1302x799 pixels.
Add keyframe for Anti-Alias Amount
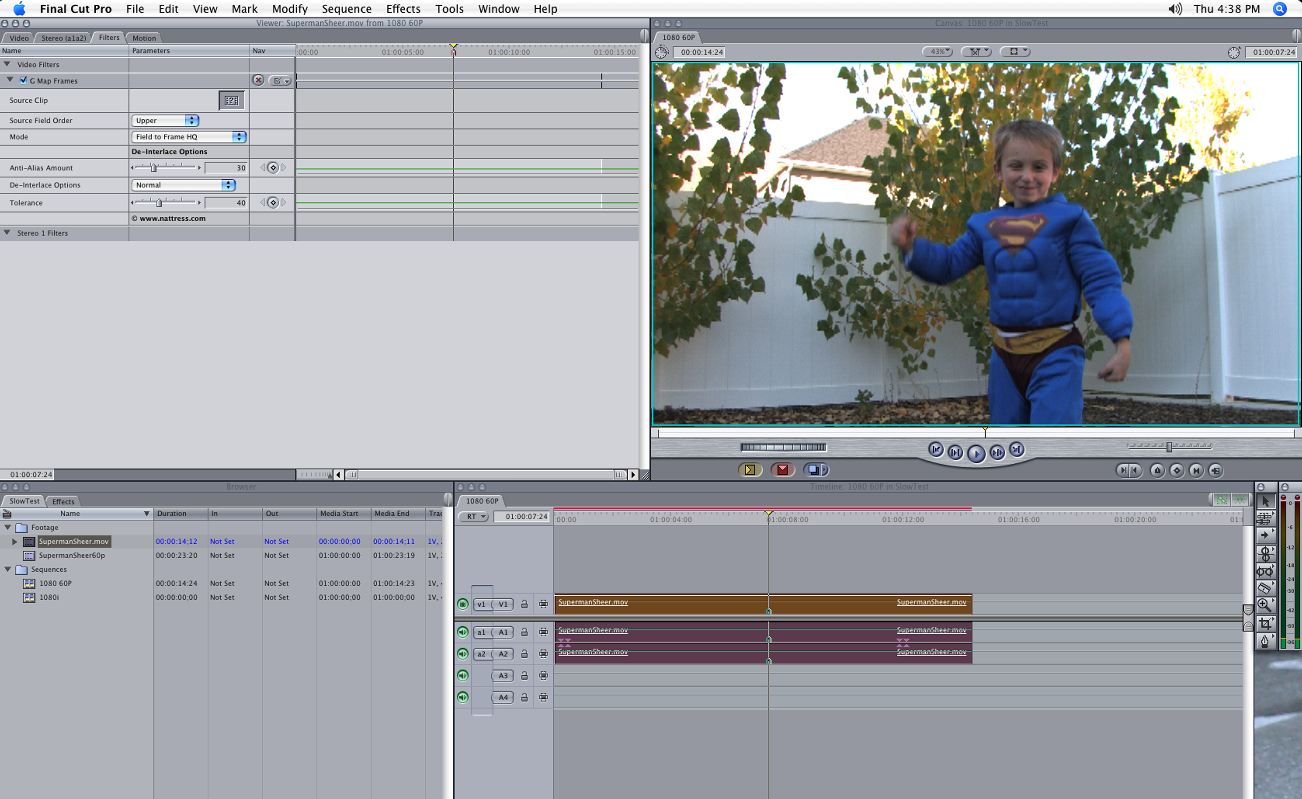272,168
